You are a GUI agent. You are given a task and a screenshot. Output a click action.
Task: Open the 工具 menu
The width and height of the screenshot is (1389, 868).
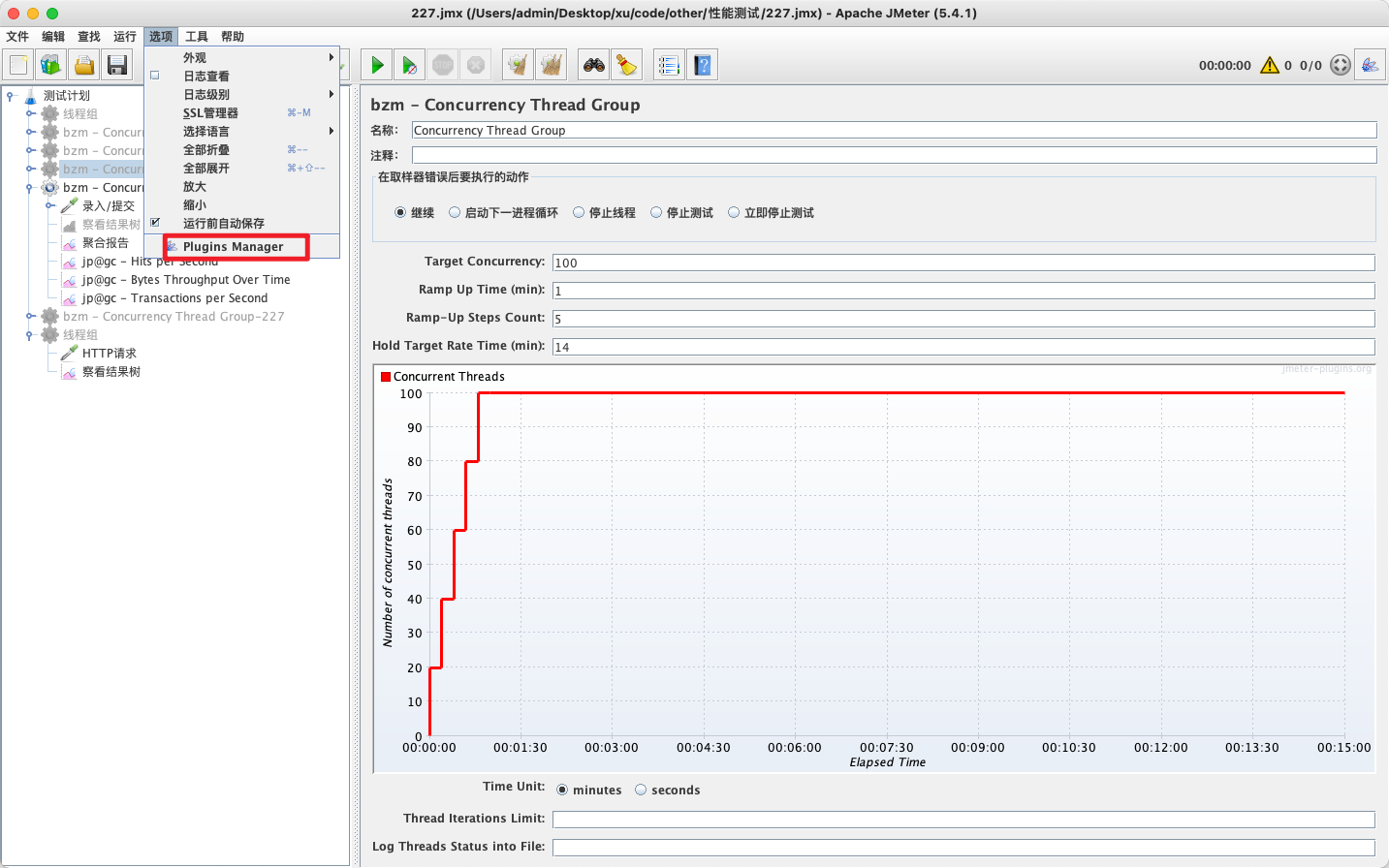click(197, 37)
